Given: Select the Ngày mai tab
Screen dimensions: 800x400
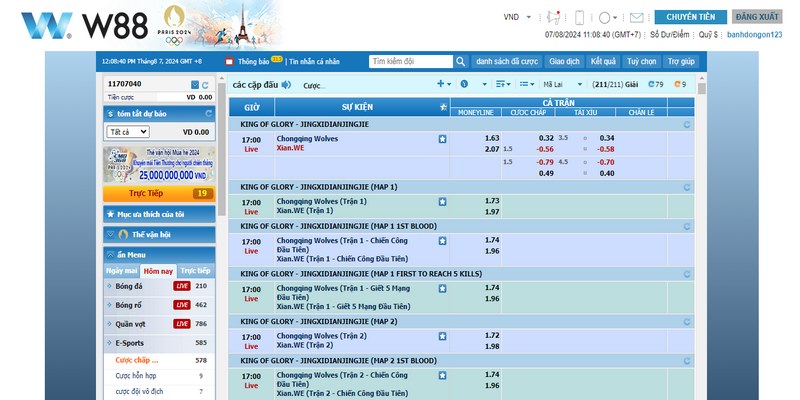Looking at the screenshot, I should (x=122, y=271).
